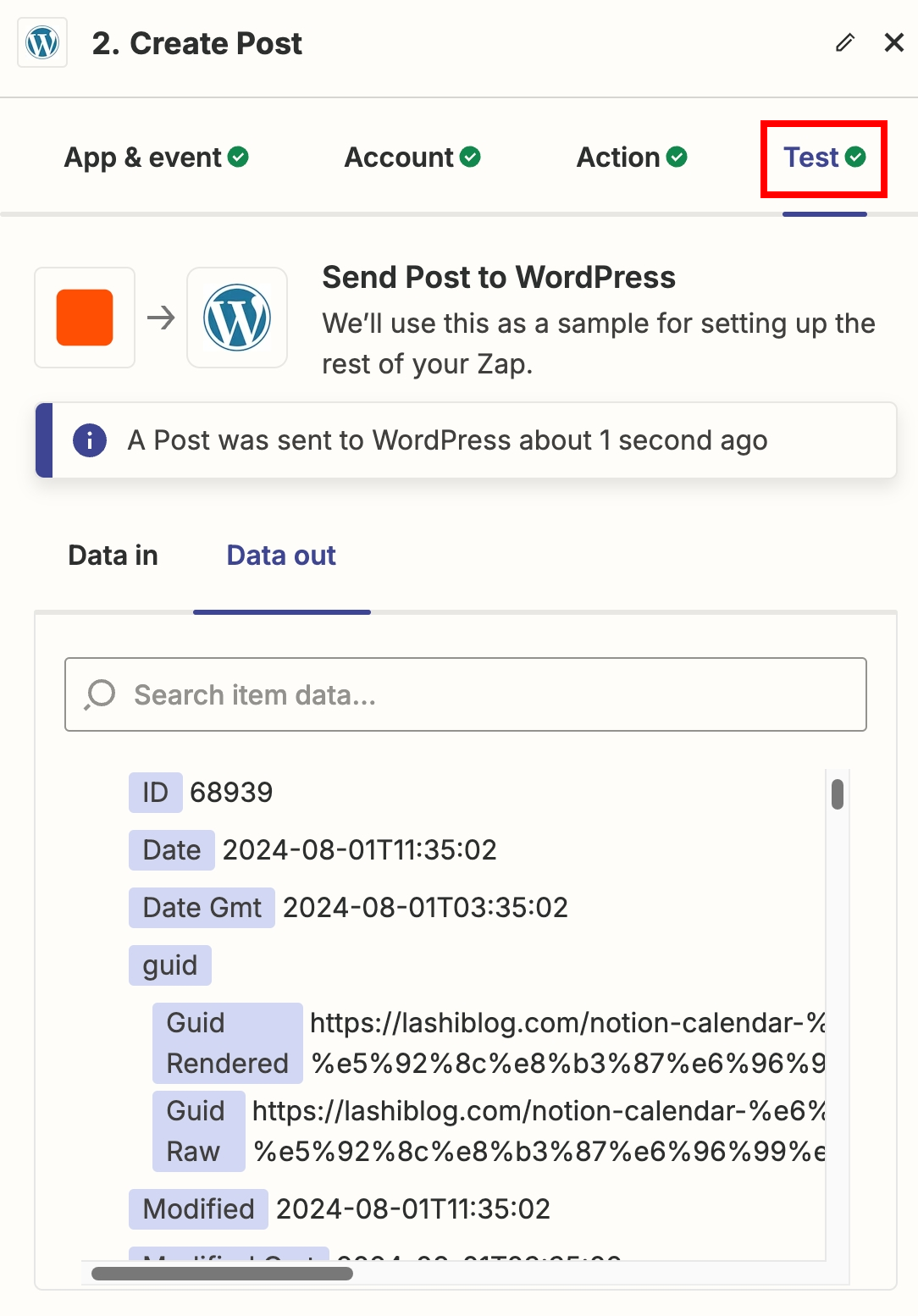Close the Create Post panel
Viewport: 918px width, 1316px height.
pyautogui.click(x=893, y=42)
